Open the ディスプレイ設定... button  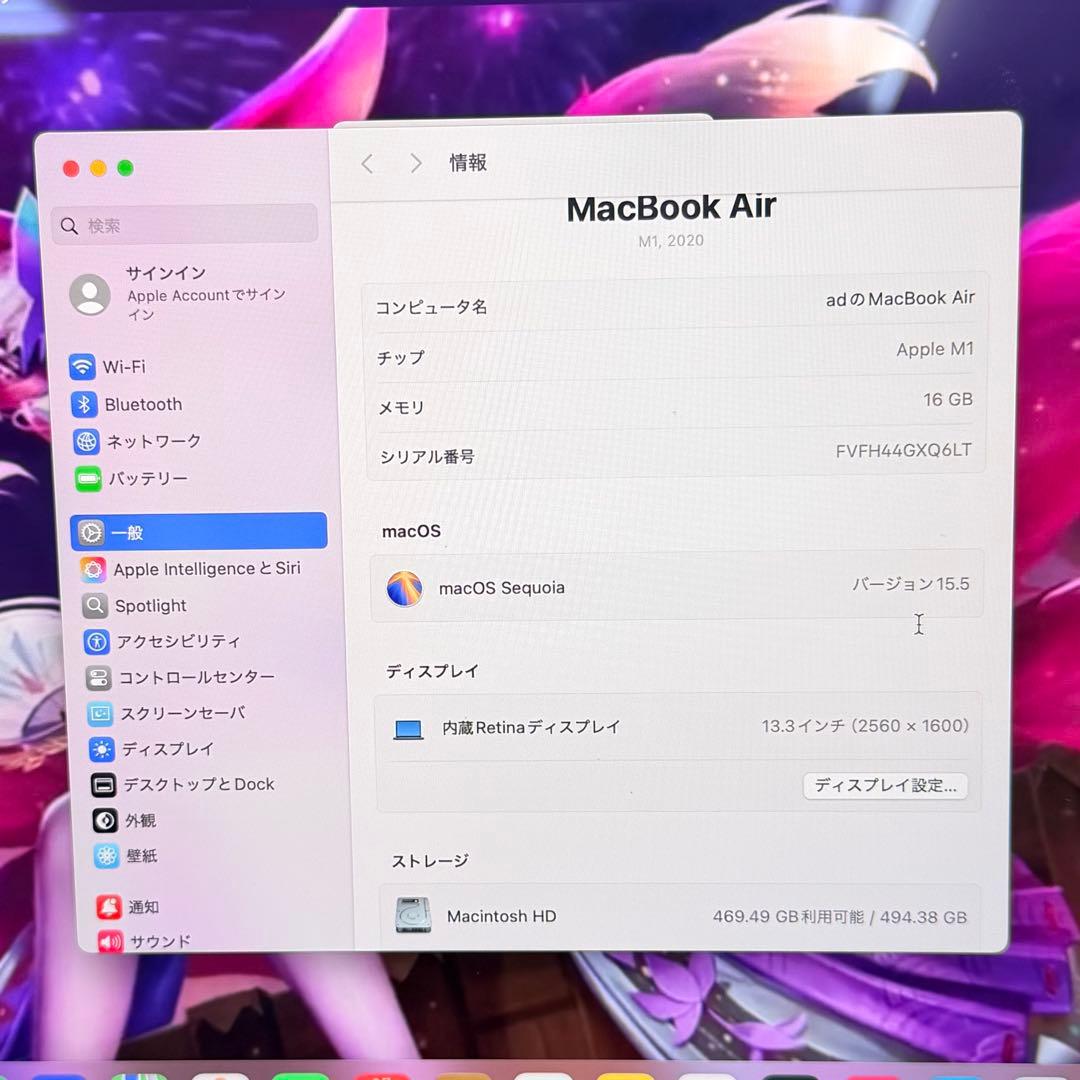tap(884, 786)
